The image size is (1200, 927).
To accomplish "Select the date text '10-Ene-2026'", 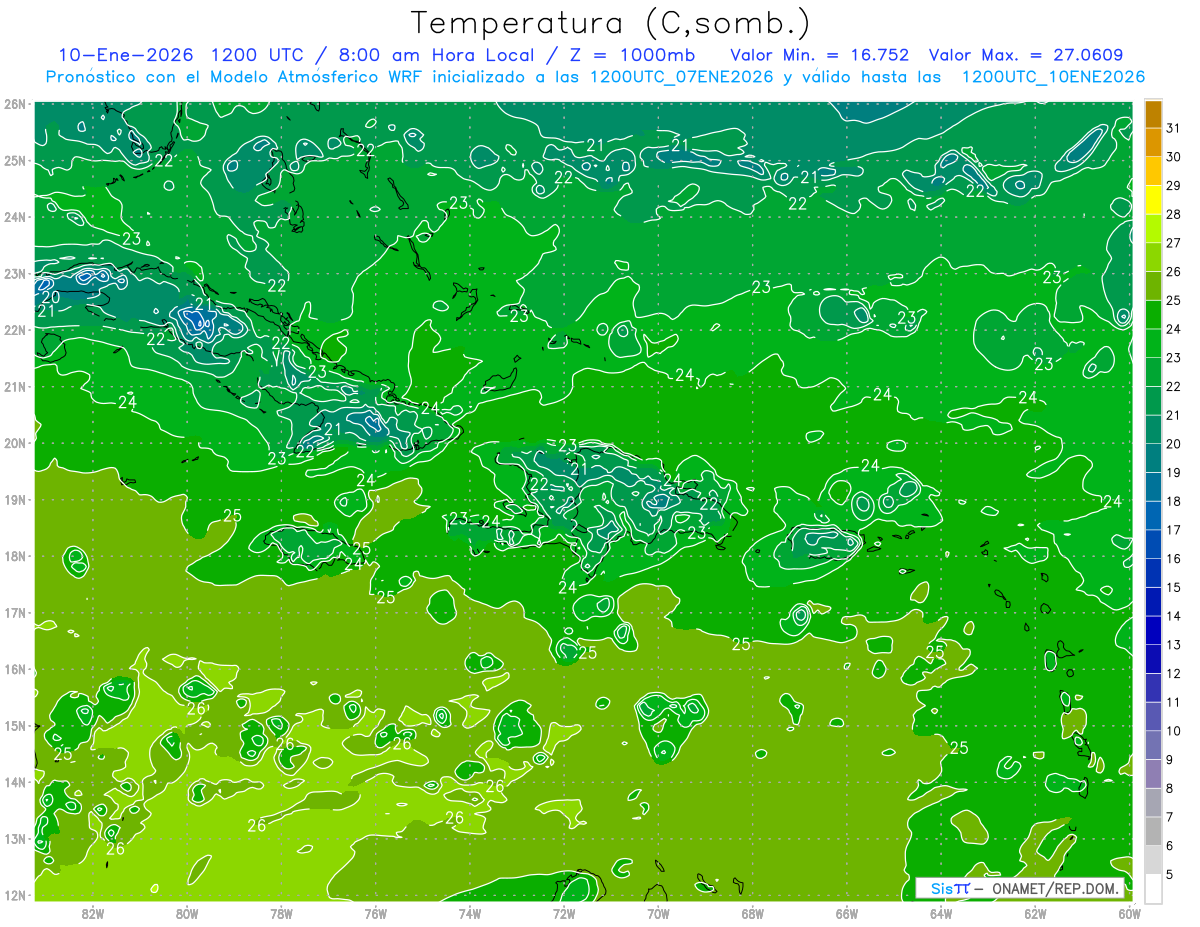I will click(x=124, y=55).
